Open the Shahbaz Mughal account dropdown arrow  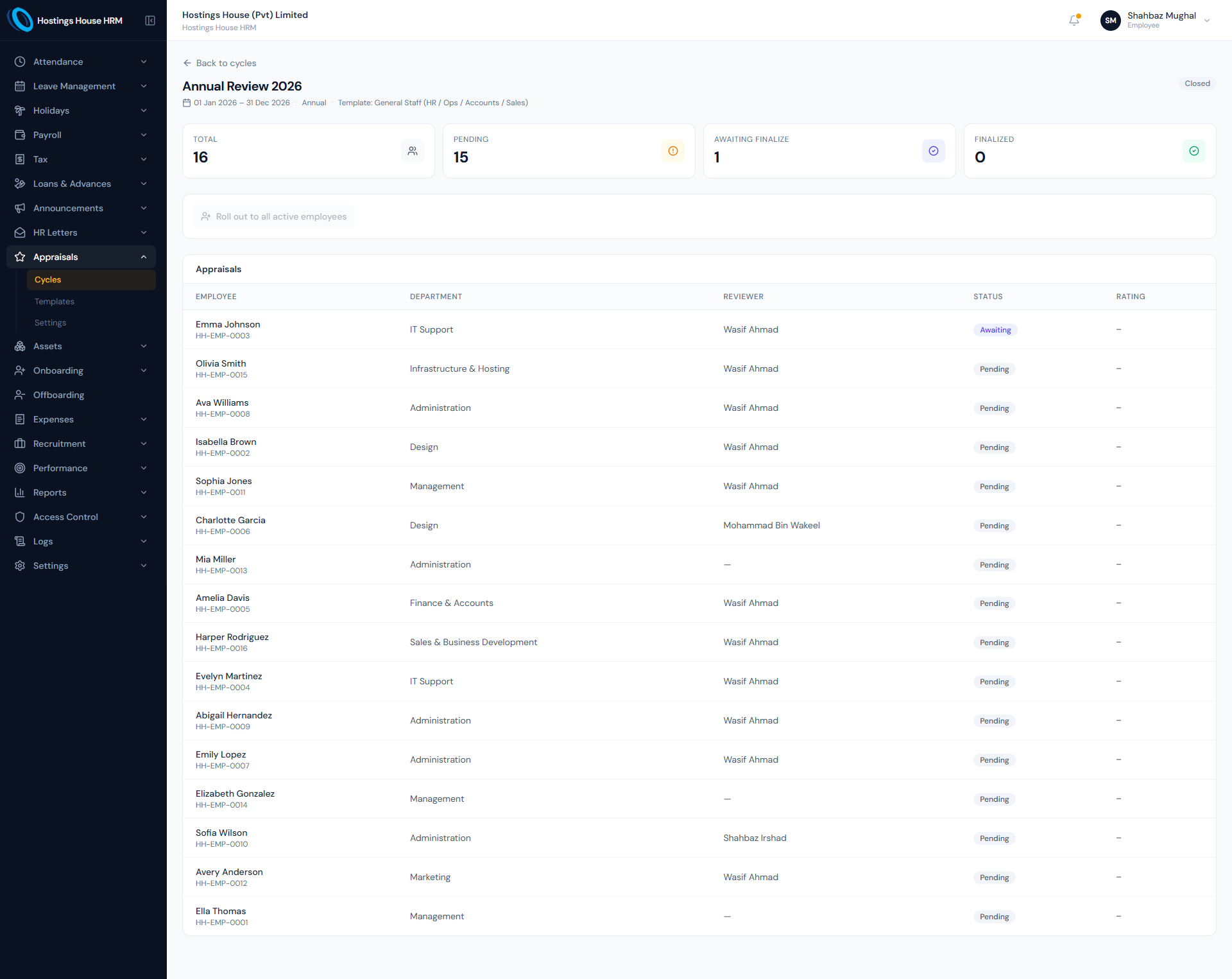(x=1207, y=21)
